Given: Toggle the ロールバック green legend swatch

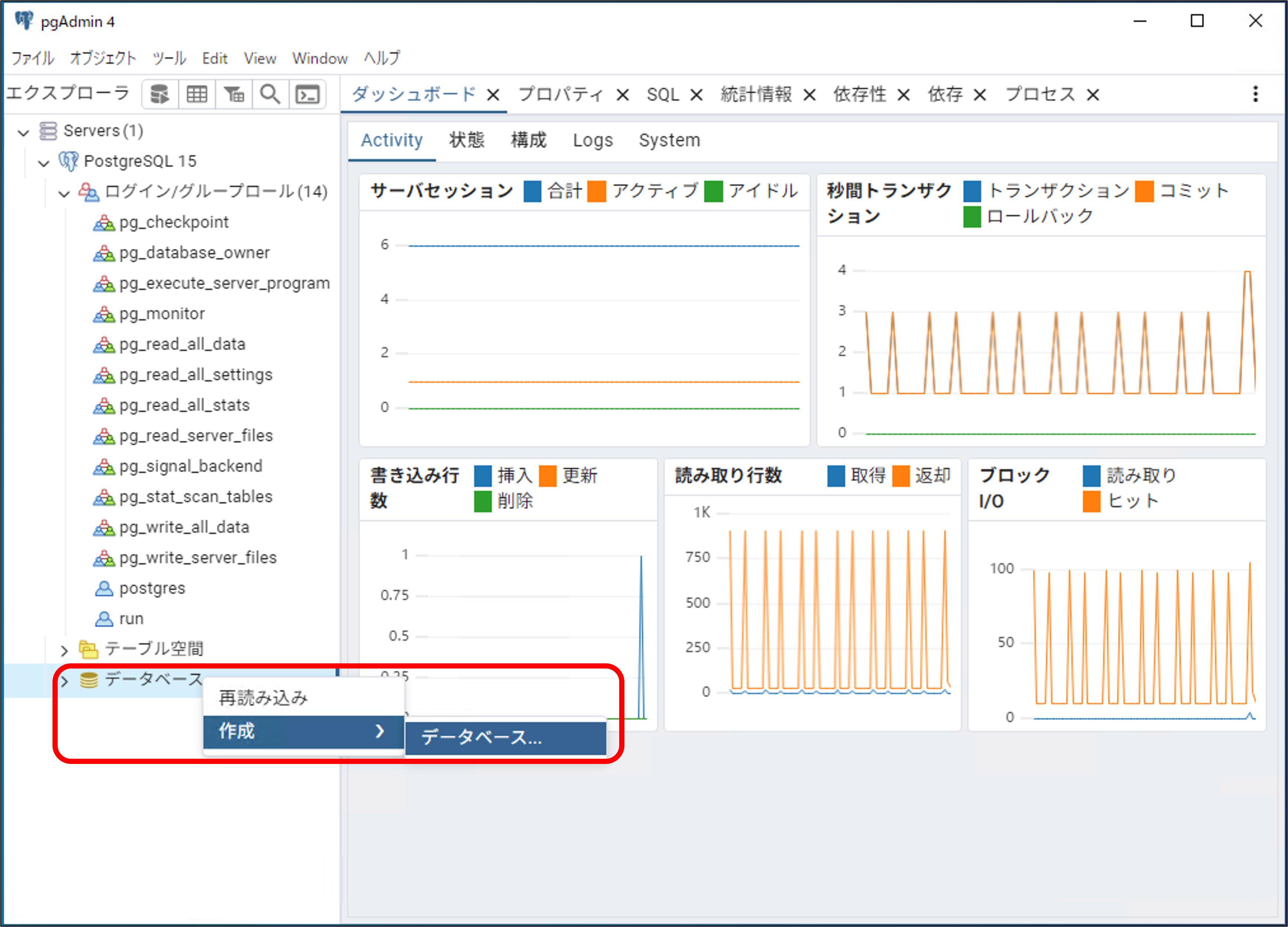Looking at the screenshot, I should pyautogui.click(x=972, y=217).
